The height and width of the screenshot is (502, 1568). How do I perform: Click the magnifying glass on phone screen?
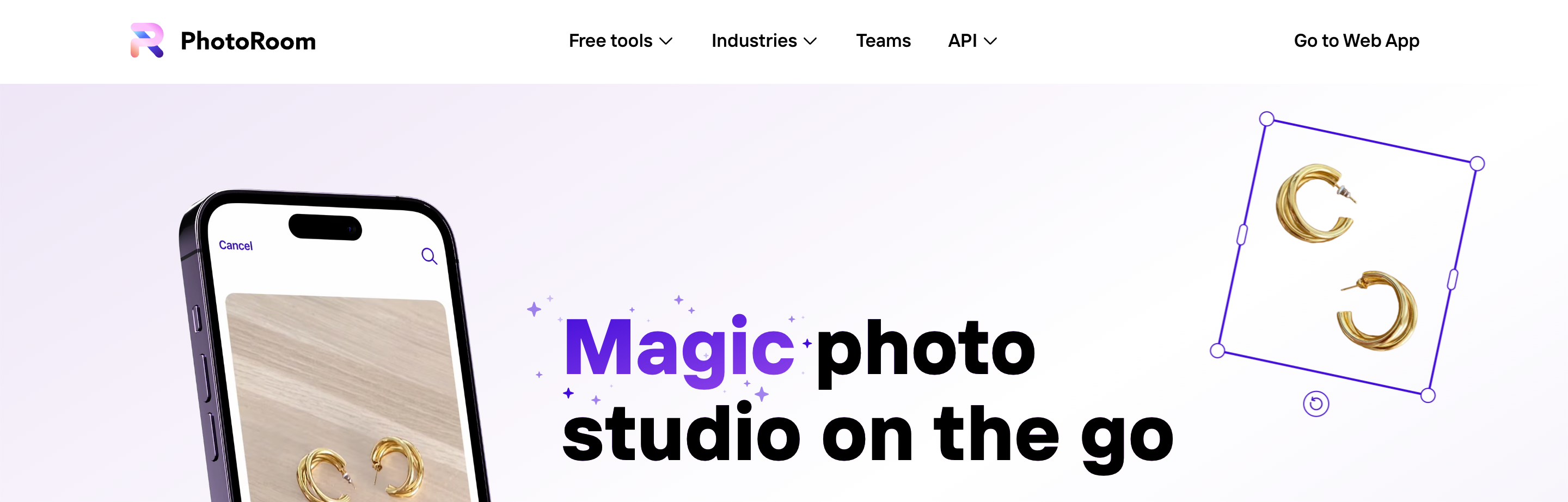point(429,256)
